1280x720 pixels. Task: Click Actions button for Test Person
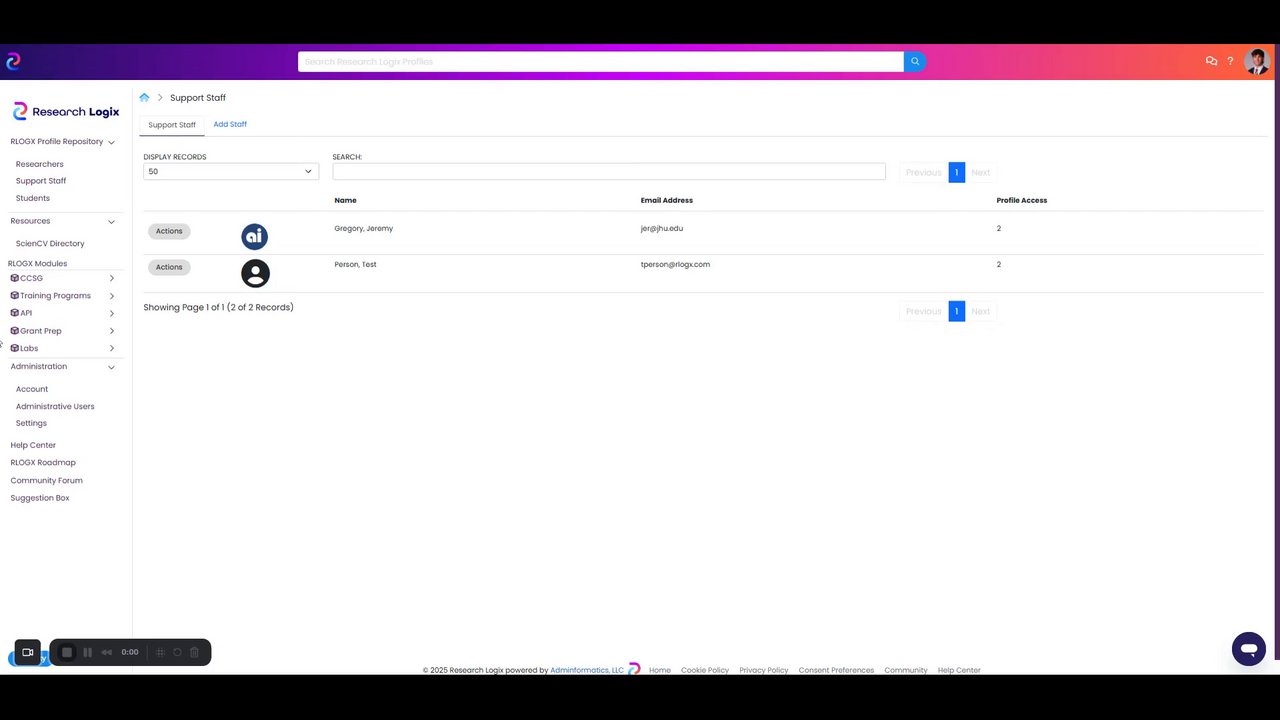[169, 267]
